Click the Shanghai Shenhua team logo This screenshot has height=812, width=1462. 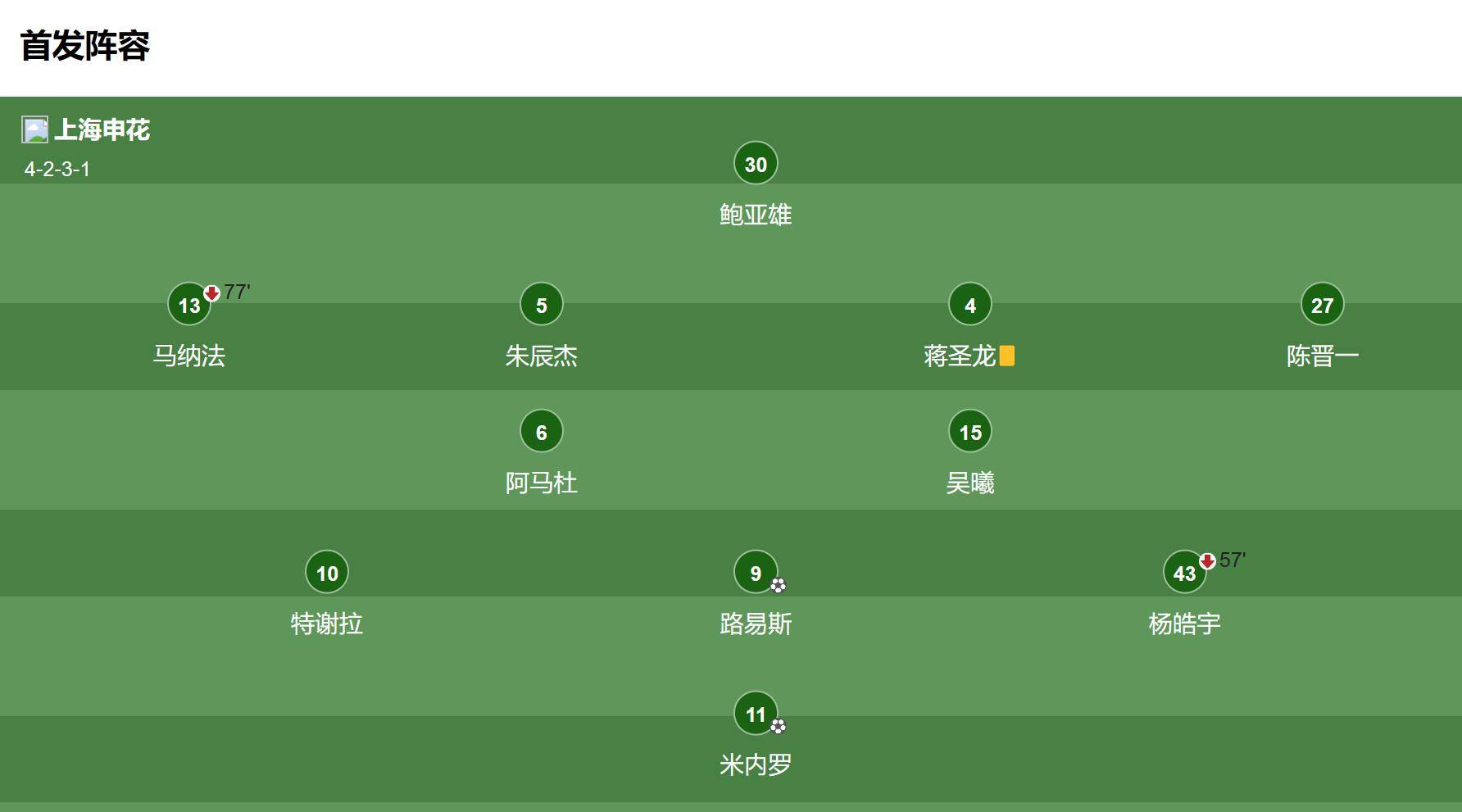(x=35, y=129)
